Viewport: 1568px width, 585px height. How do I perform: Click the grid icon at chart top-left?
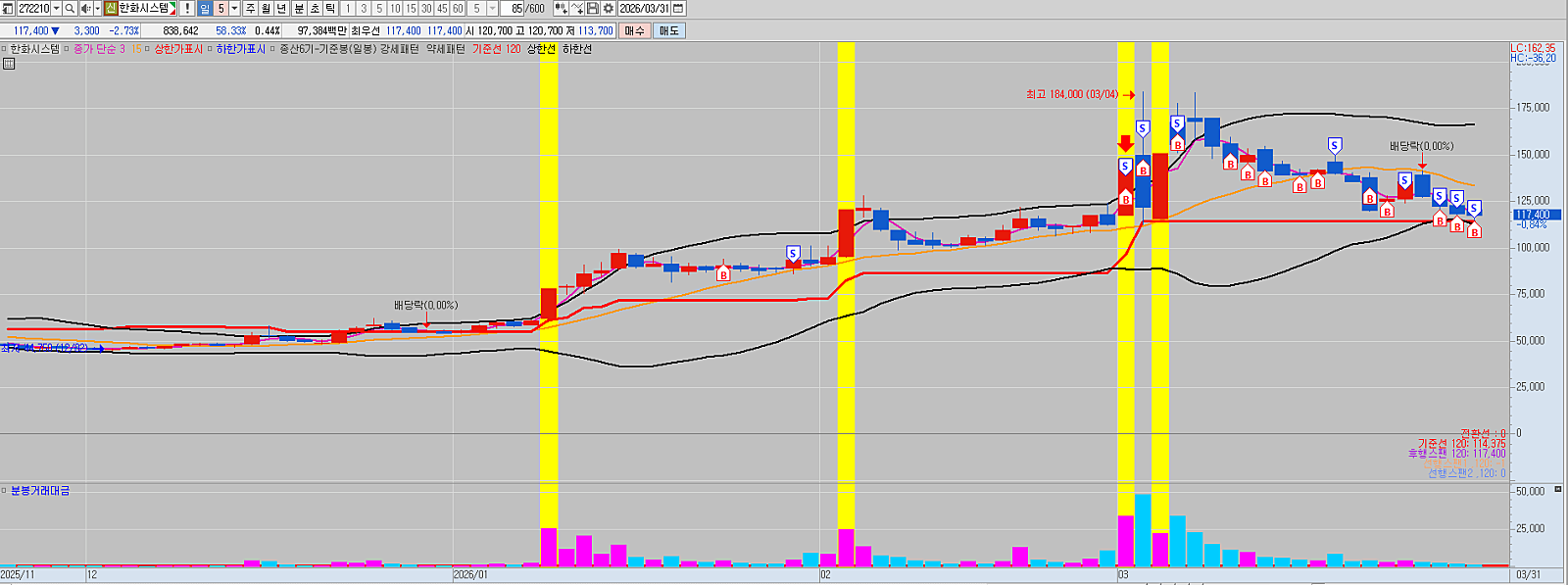point(9,64)
